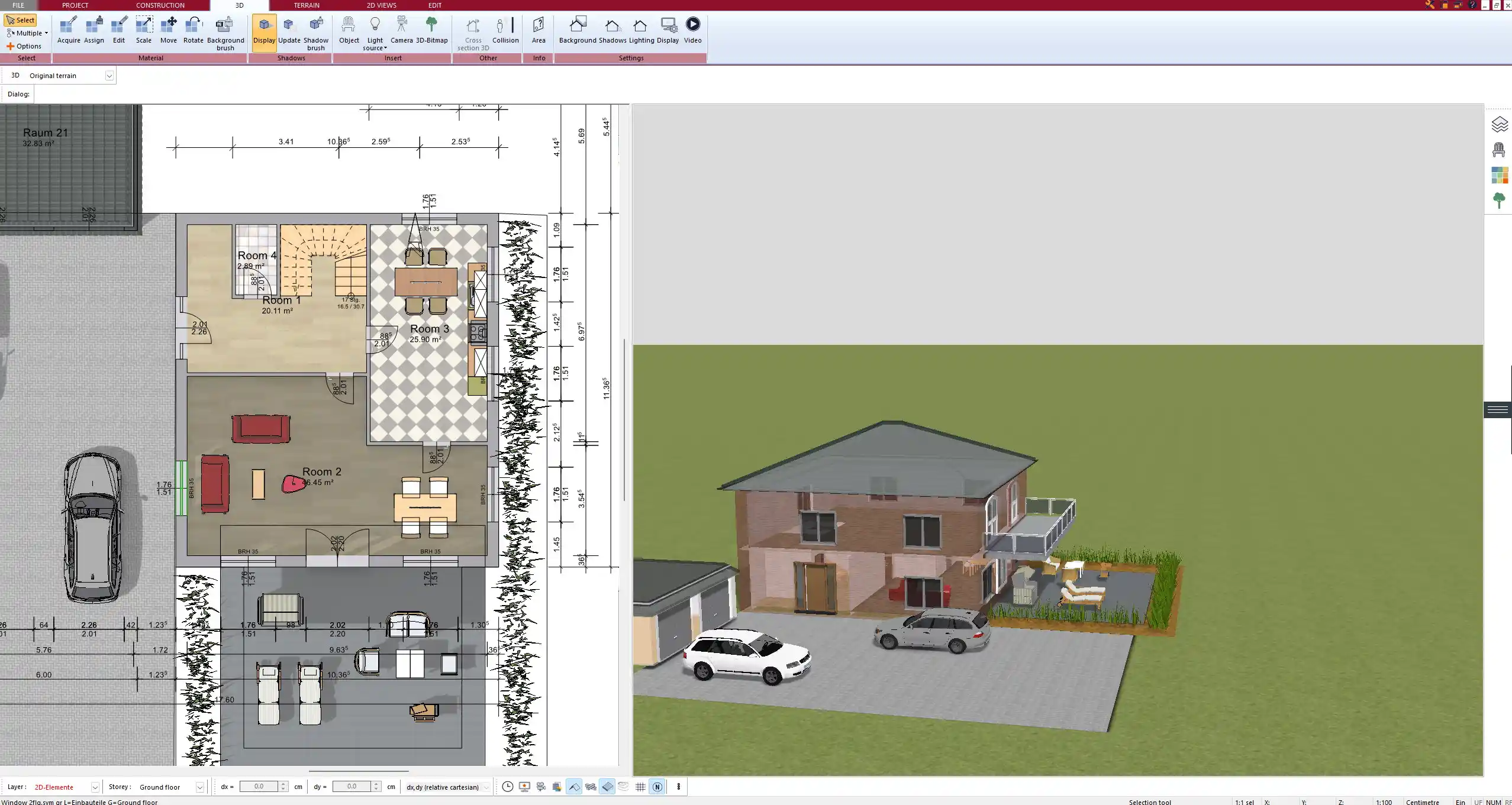Click the dx value input field

click(x=259, y=787)
